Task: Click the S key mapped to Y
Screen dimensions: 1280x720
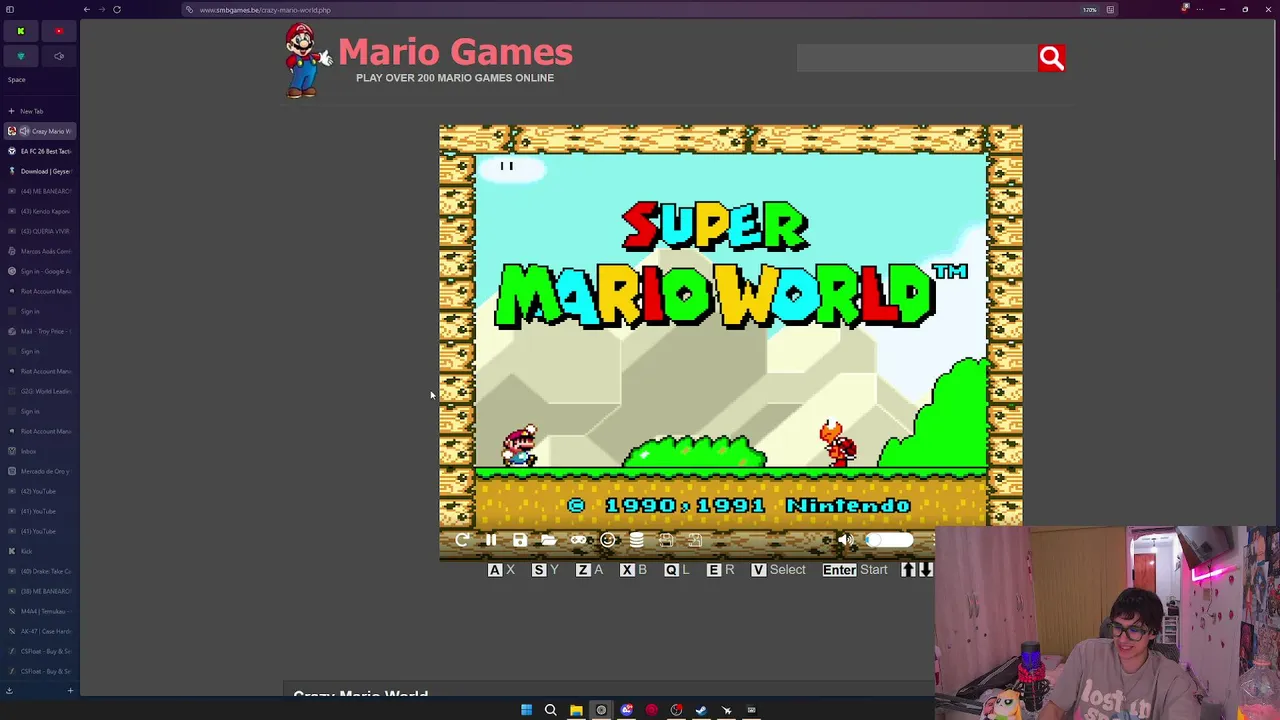Action: pos(539,570)
